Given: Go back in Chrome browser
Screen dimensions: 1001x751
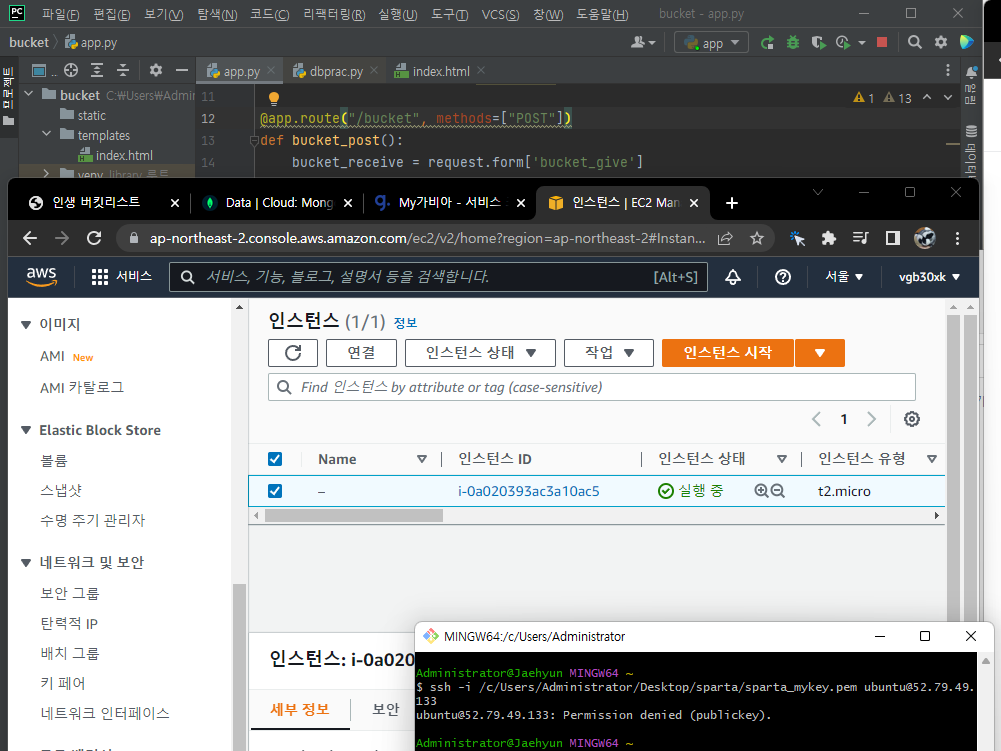Looking at the screenshot, I should [x=30, y=238].
